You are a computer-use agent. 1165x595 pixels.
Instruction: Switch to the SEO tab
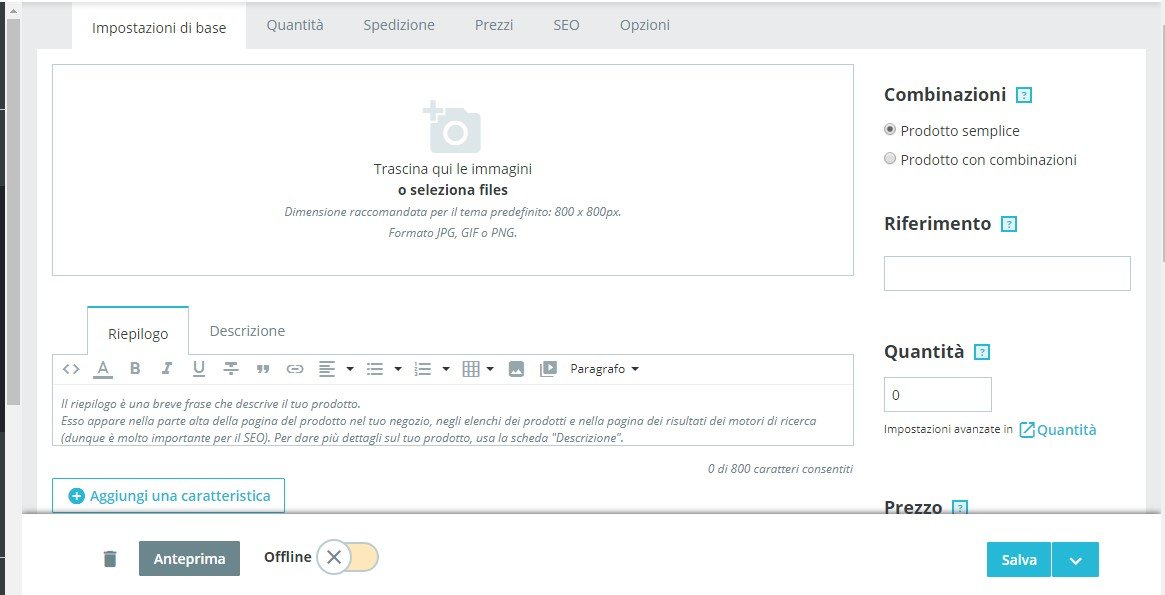[x=566, y=25]
